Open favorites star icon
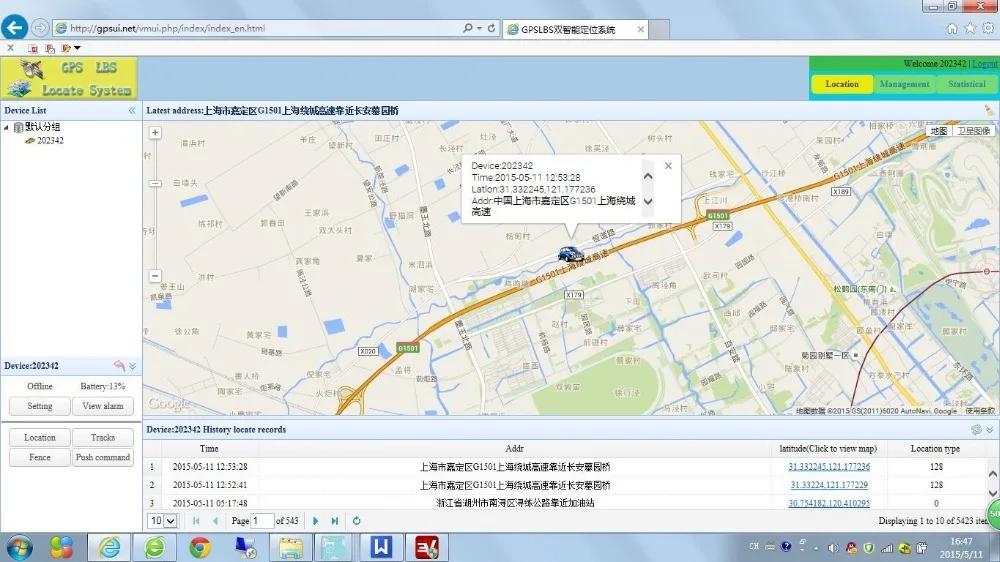This screenshot has width=1000, height=562. coord(970,28)
